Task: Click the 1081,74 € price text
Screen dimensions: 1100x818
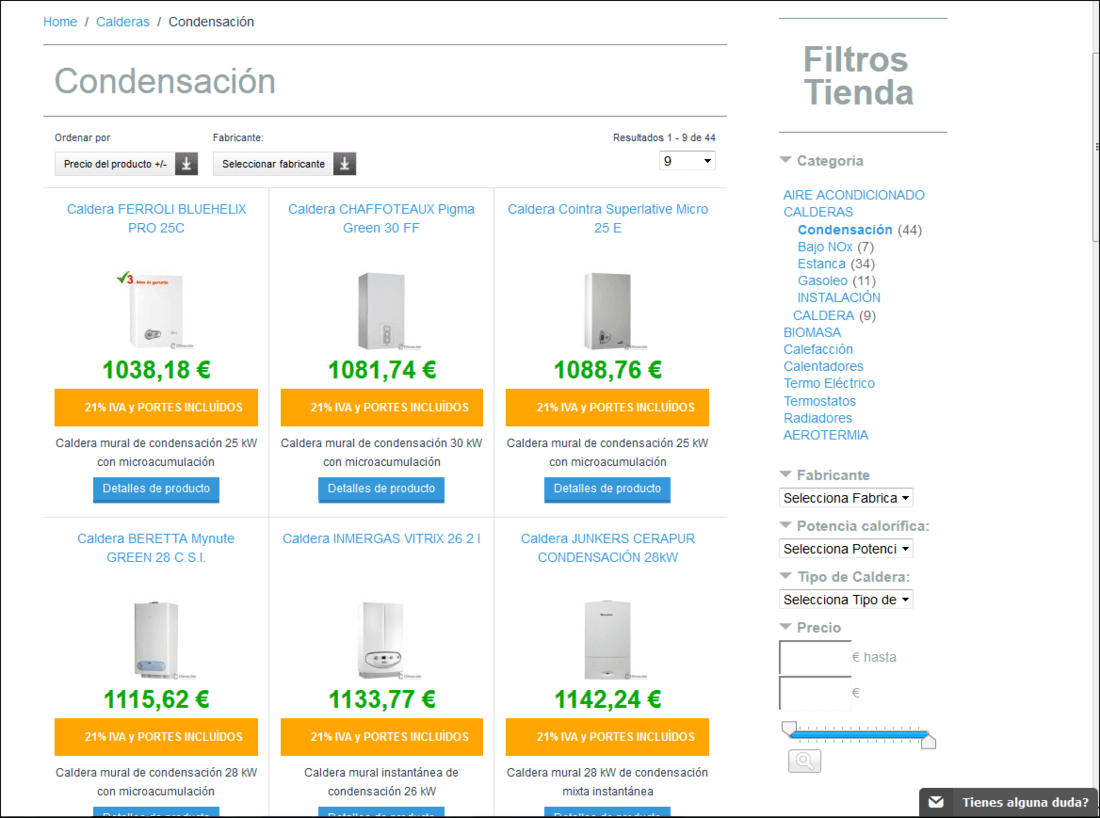Action: 382,370
